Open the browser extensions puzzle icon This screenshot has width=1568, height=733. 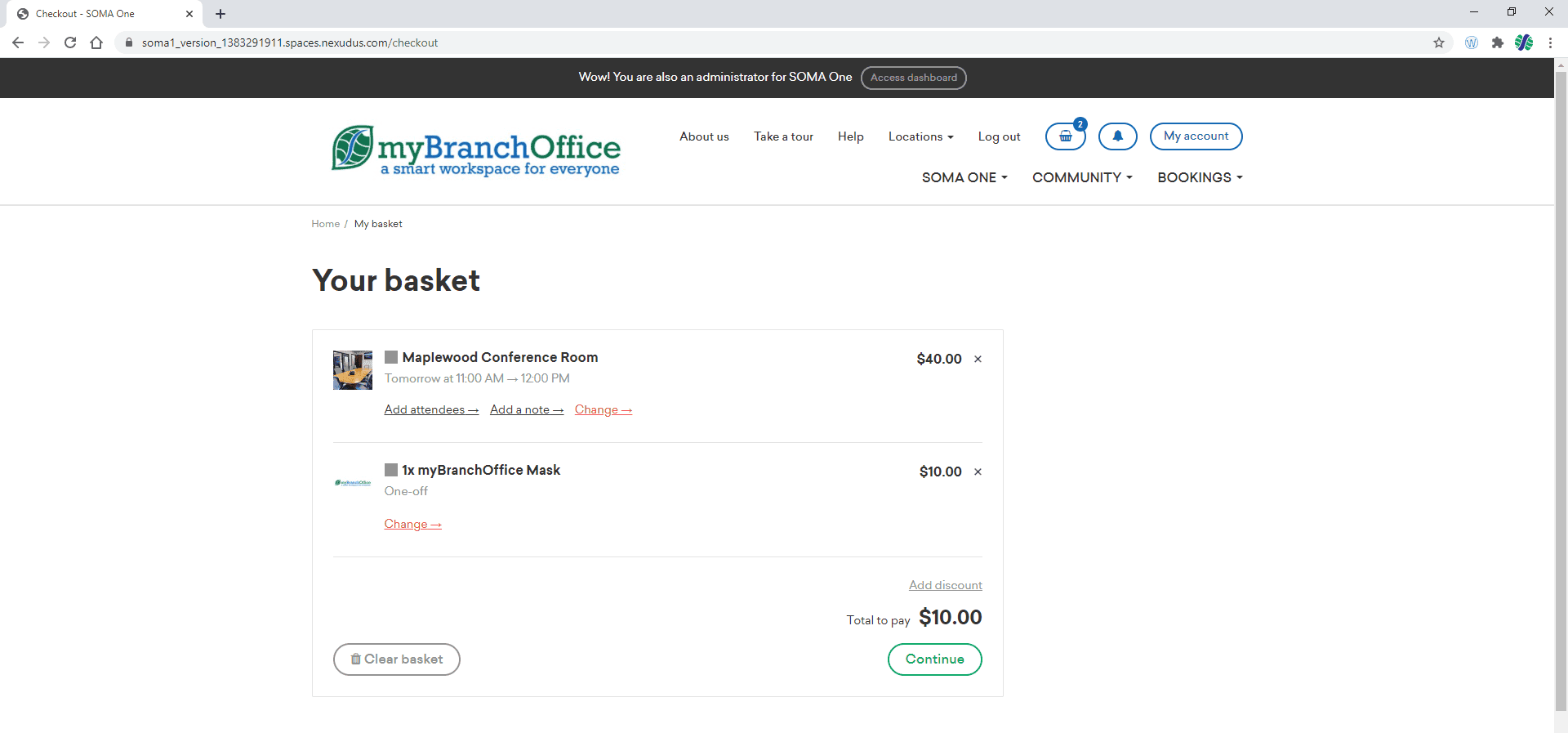coord(1497,42)
